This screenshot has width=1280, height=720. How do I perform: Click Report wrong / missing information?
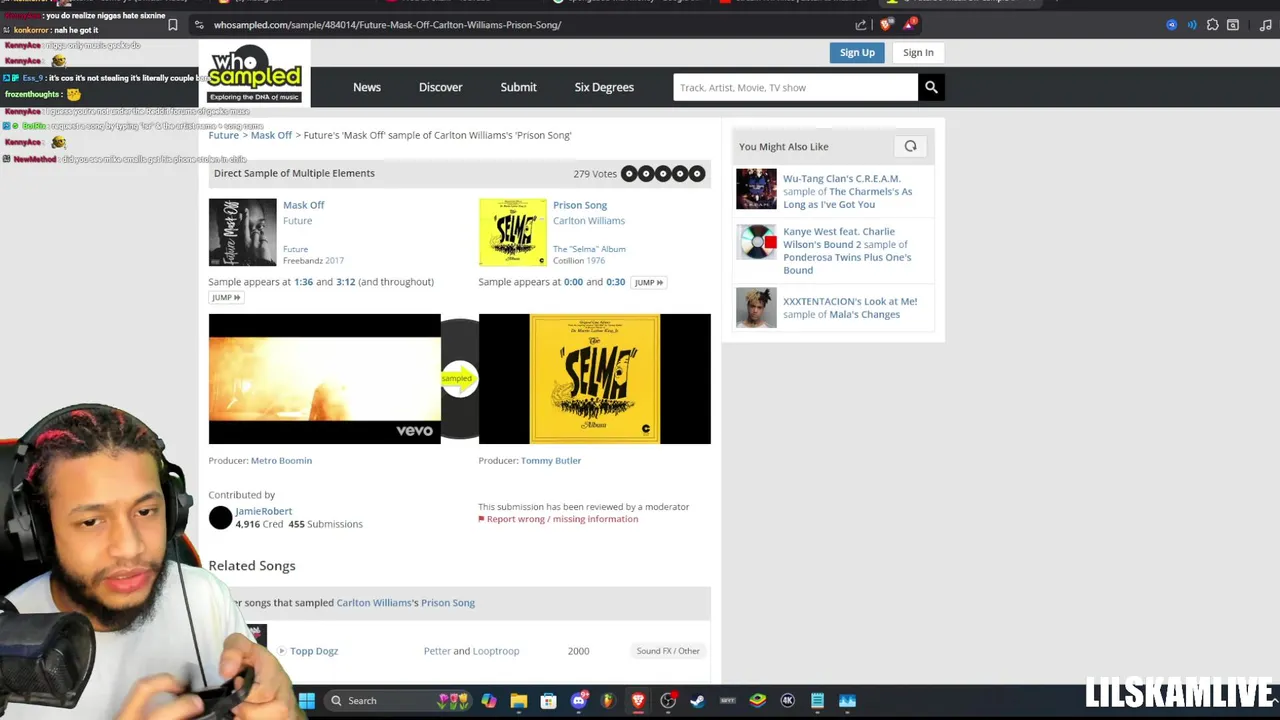tap(562, 519)
